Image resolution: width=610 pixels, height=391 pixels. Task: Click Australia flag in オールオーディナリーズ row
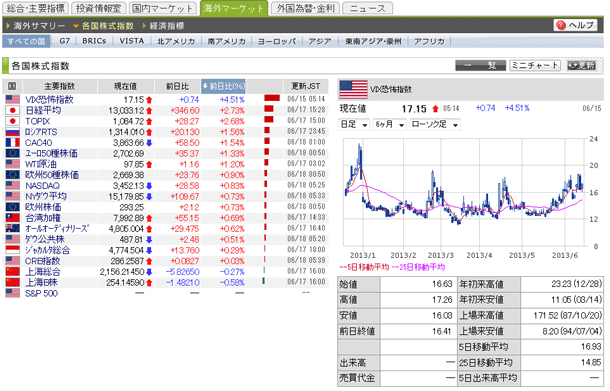(x=12, y=229)
